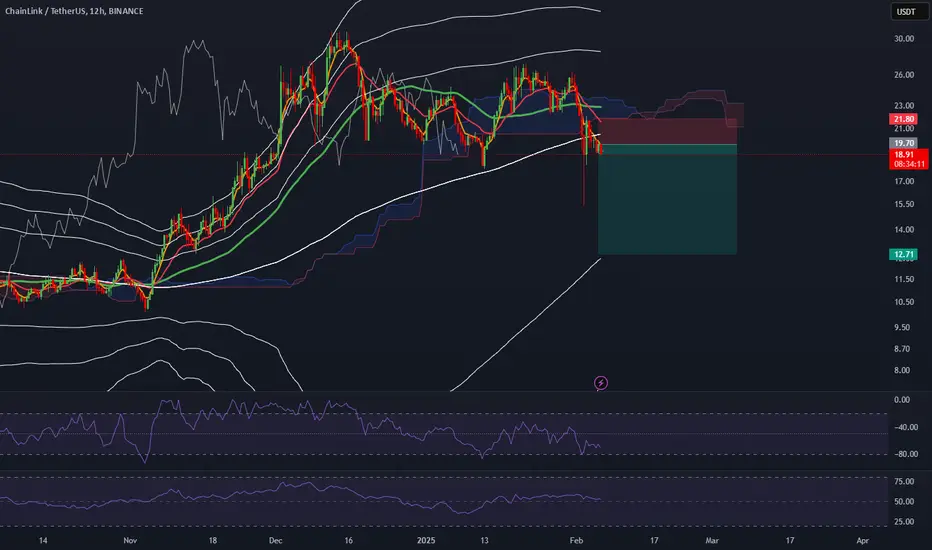Click the gray 19.70 entry price label
This screenshot has height=550, width=932.
(904, 143)
